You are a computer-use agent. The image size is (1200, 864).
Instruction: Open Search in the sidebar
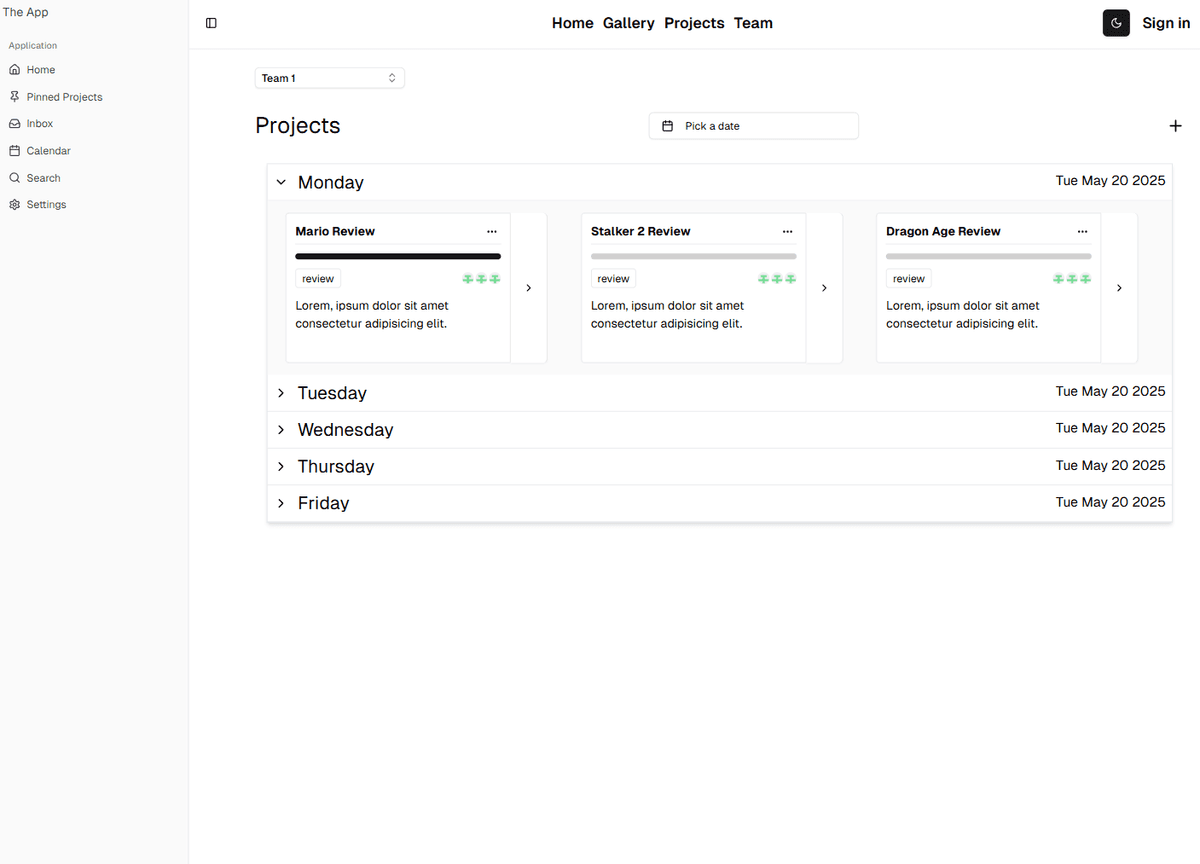[x=43, y=178]
